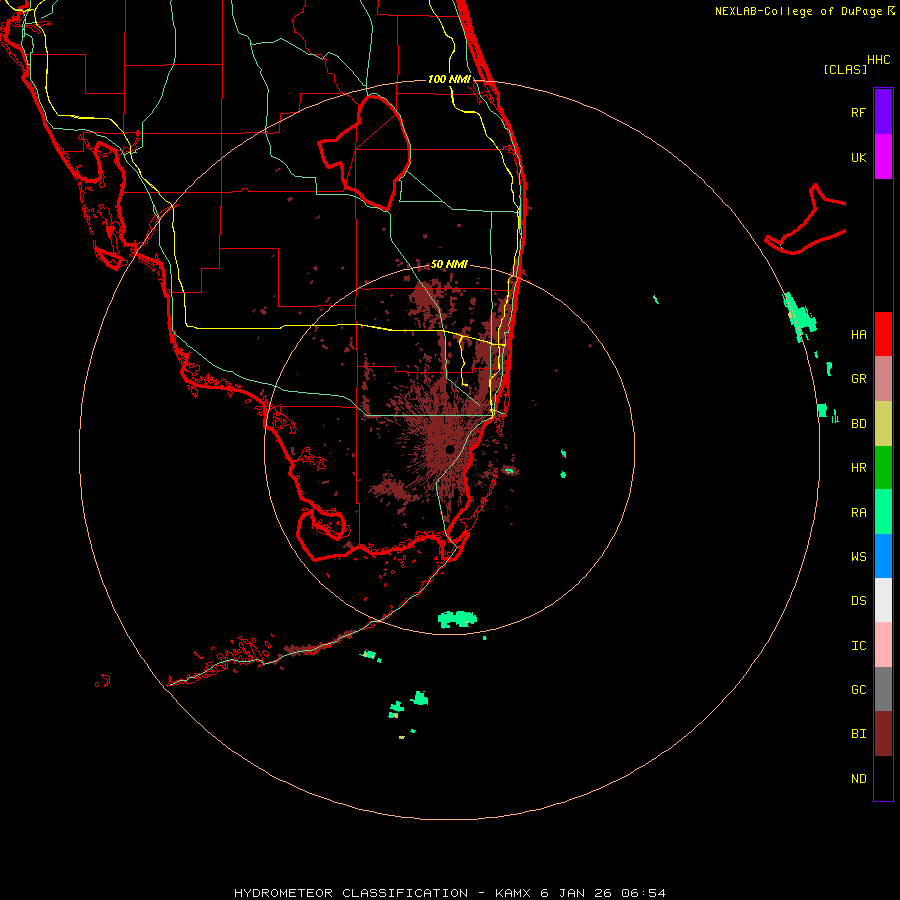Click the 50 NMI range ring label

[x=449, y=264]
